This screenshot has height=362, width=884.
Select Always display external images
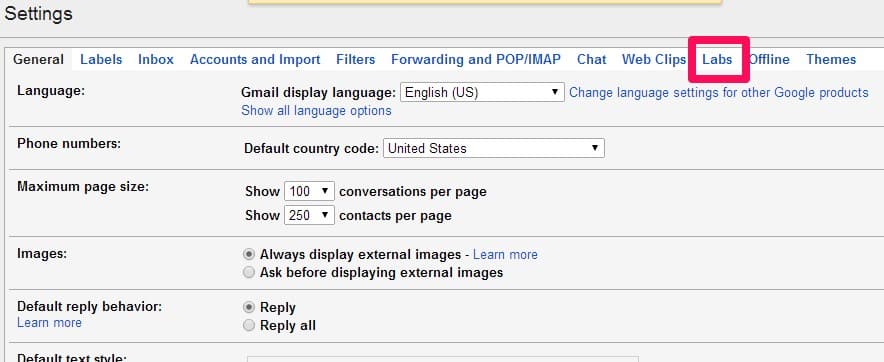pos(249,255)
